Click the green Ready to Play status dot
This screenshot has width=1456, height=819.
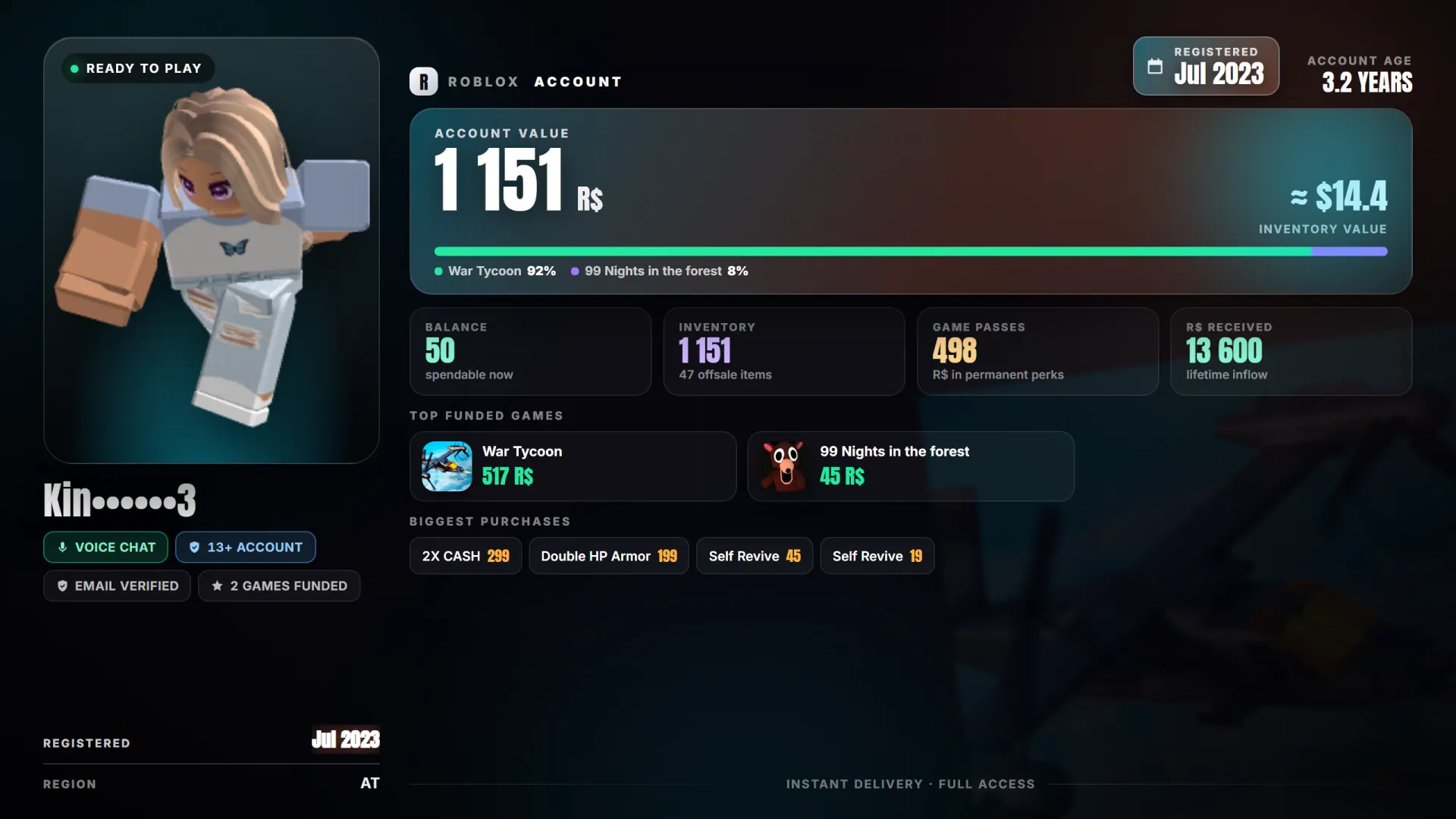[x=74, y=68]
